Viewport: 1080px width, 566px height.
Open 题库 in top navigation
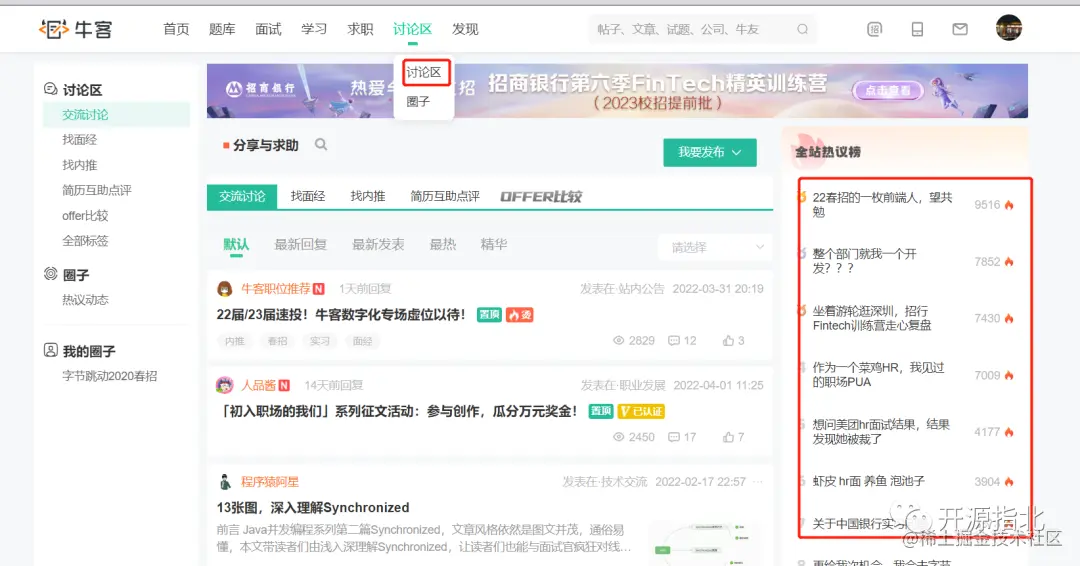[222, 29]
